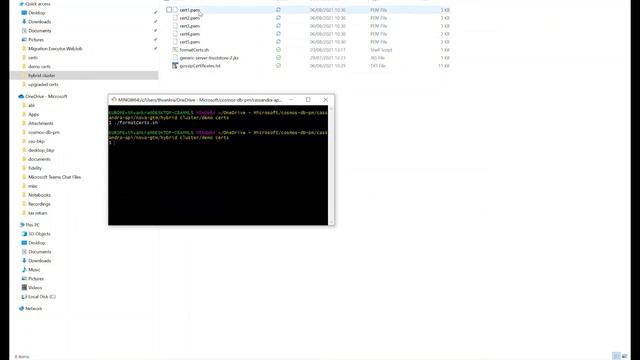Click the MINGW64 terminal title bar icon

pos(114,100)
